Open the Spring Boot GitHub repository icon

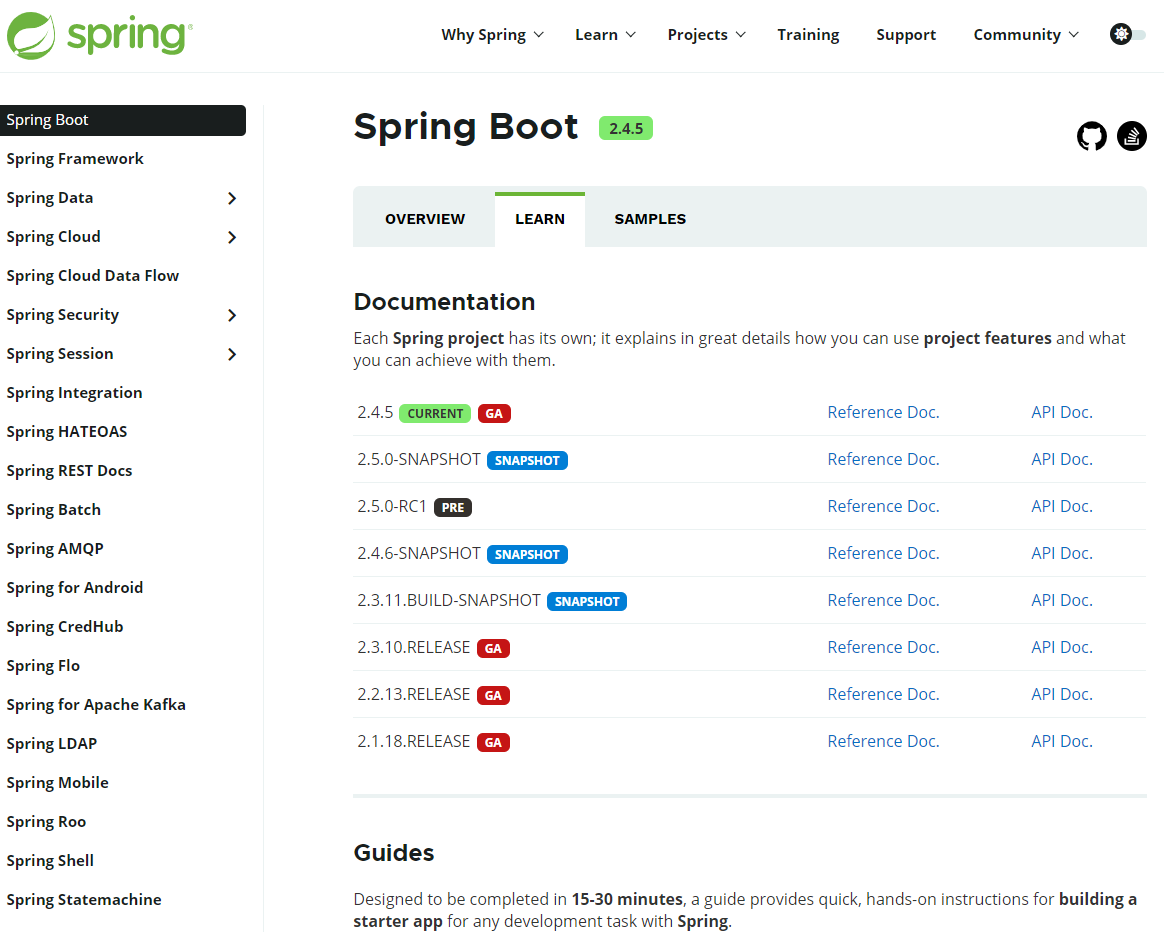click(x=1091, y=136)
